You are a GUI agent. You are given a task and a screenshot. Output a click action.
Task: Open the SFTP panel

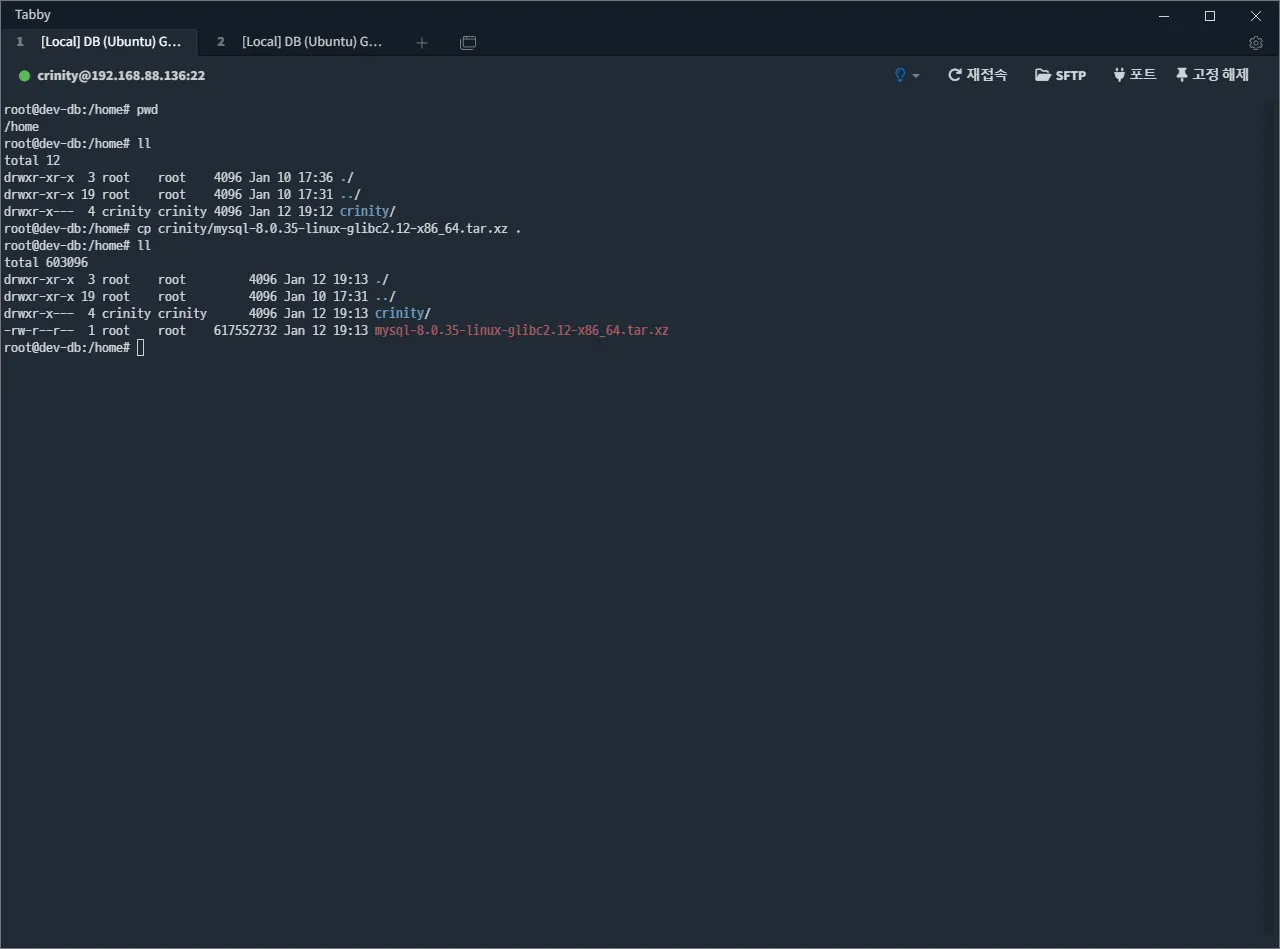[x=1061, y=75]
